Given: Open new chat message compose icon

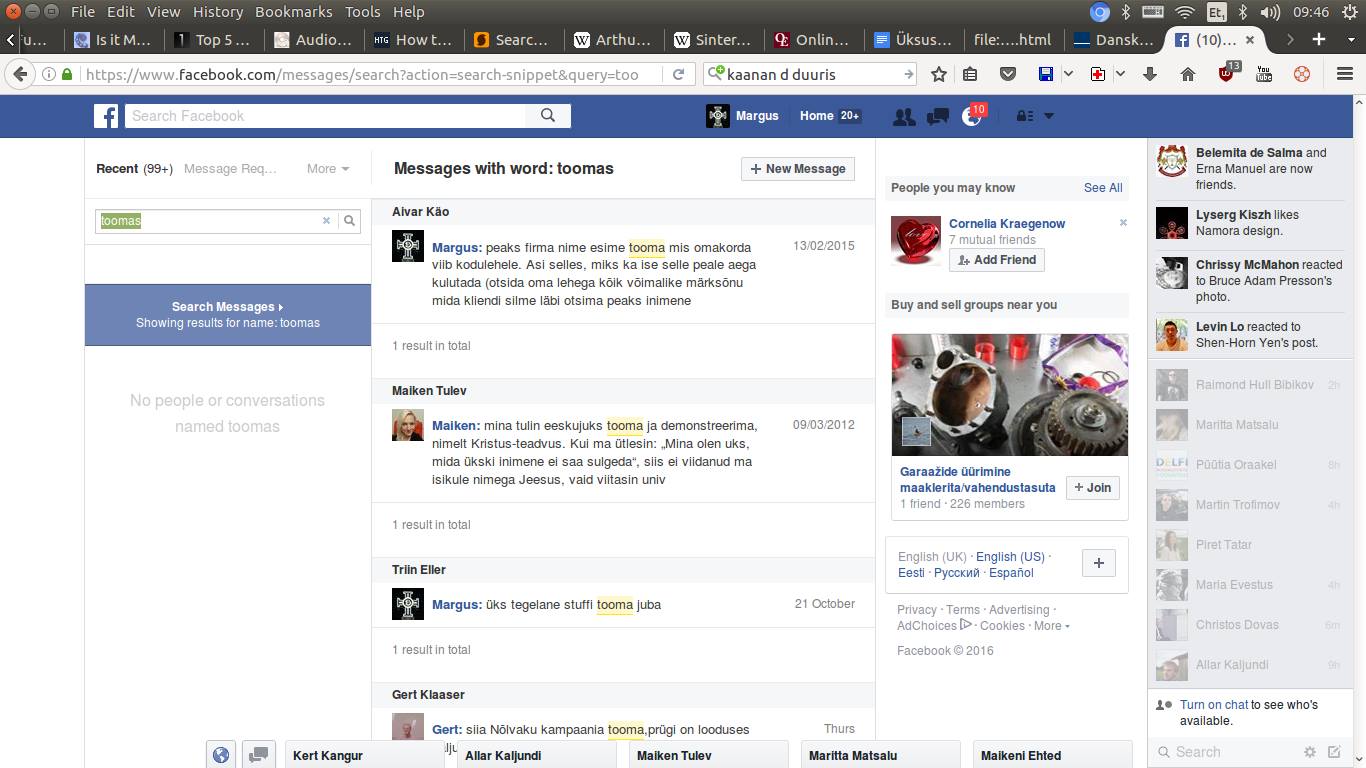Looking at the screenshot, I should [x=1334, y=752].
